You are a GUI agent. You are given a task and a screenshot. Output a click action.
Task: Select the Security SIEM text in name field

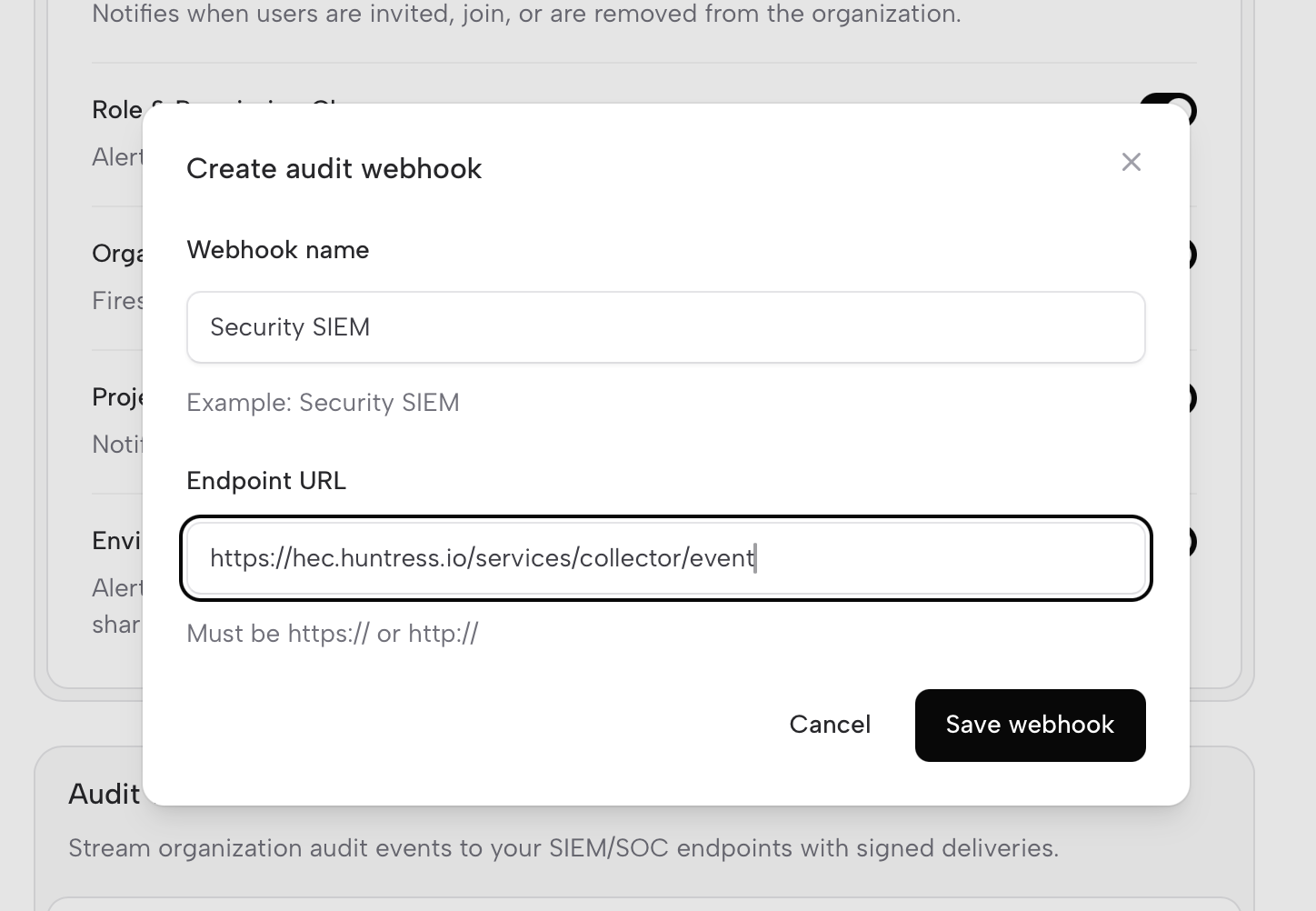(x=289, y=327)
